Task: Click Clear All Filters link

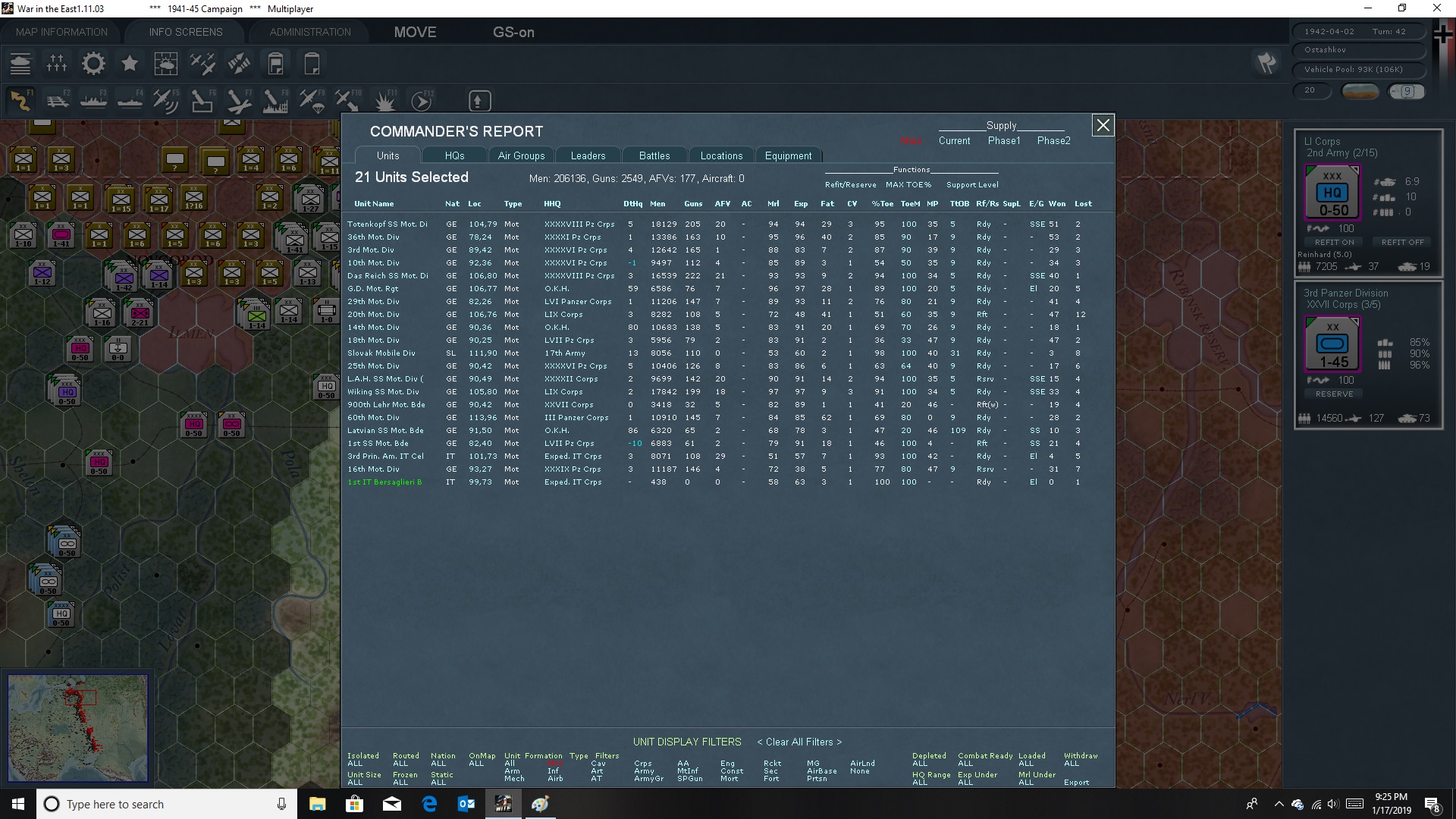Action: [799, 742]
